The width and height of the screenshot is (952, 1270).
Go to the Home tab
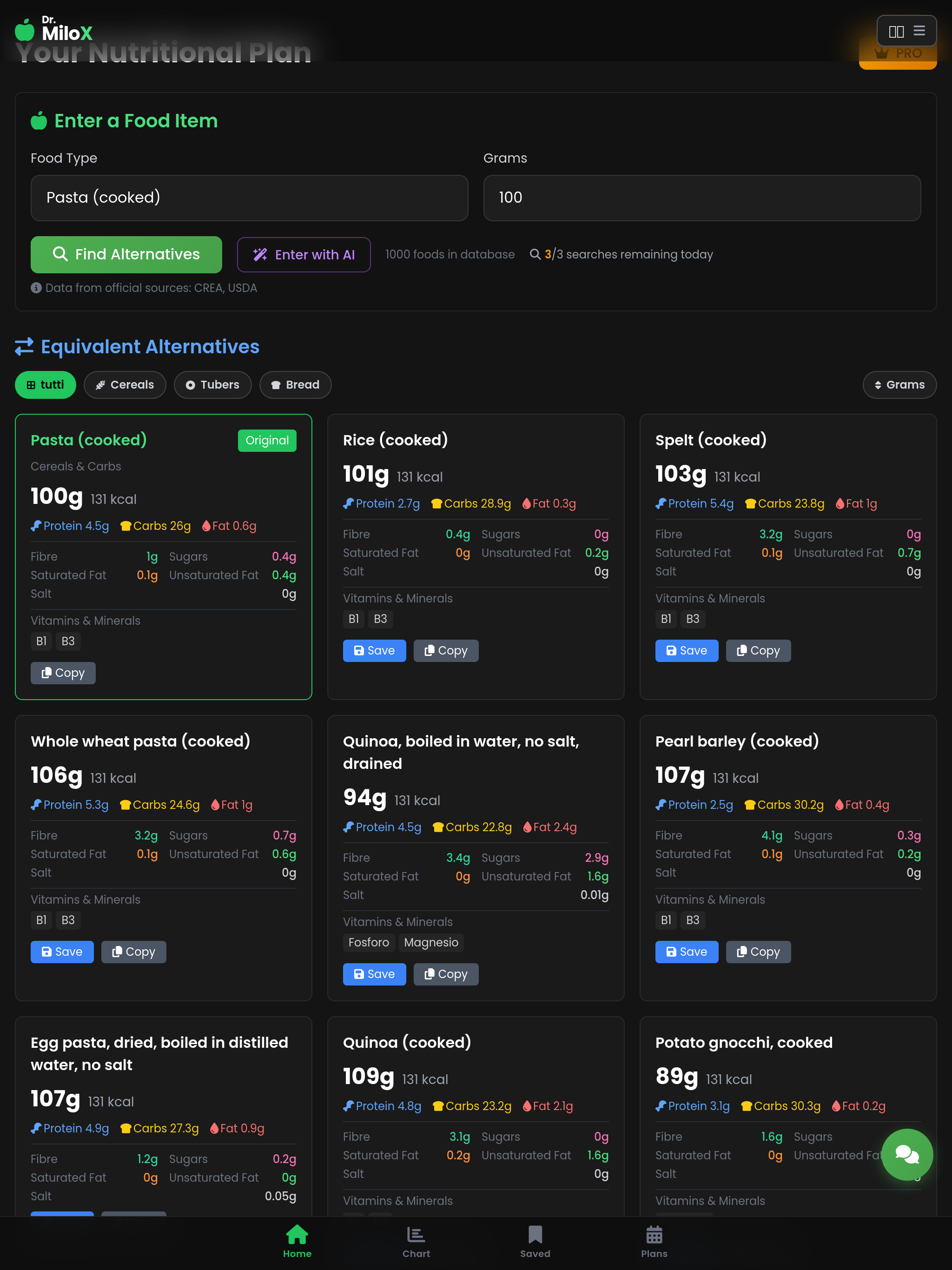pyautogui.click(x=297, y=1241)
